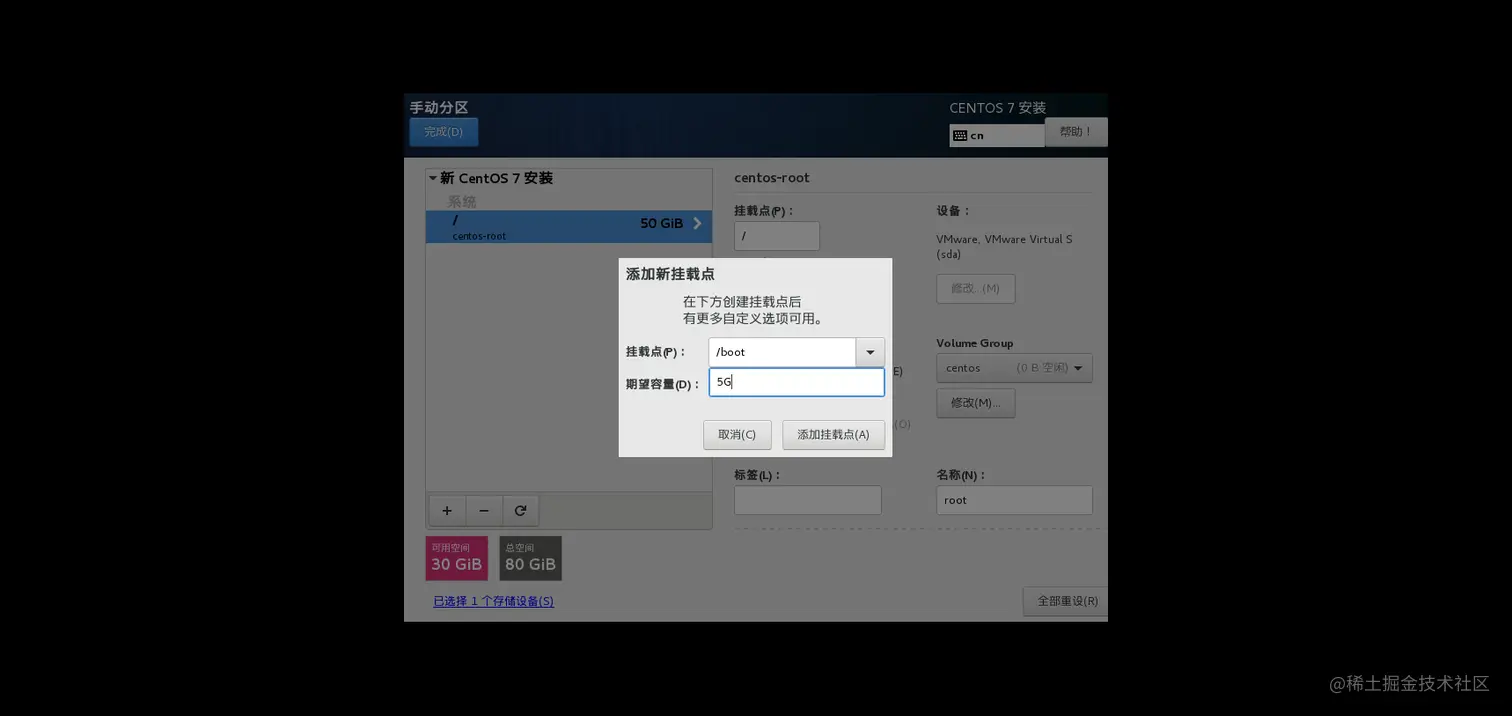Click the minus icon to remove a partition
Screen dimensions: 1512x716
pos(484,510)
